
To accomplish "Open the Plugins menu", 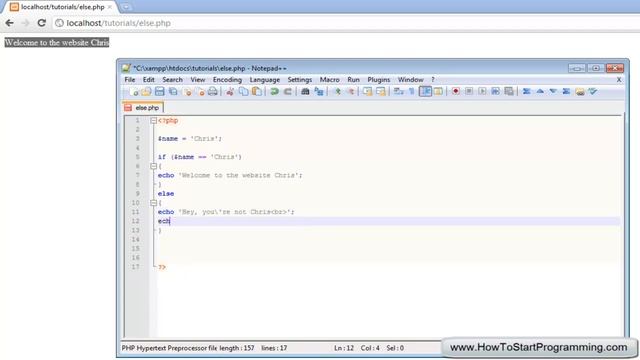I will pyautogui.click(x=379, y=80).
